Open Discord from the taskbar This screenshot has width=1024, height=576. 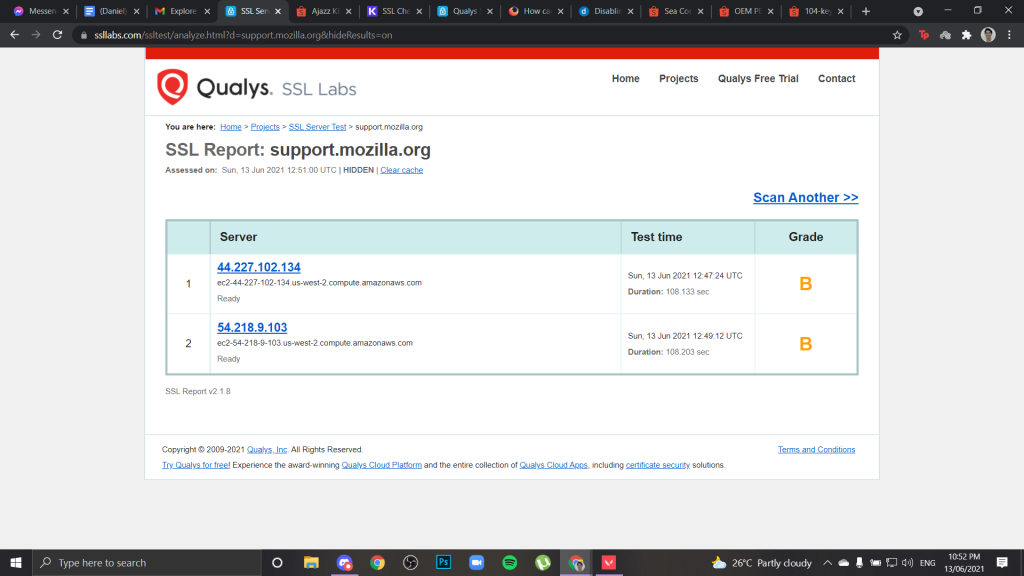[x=344, y=562]
